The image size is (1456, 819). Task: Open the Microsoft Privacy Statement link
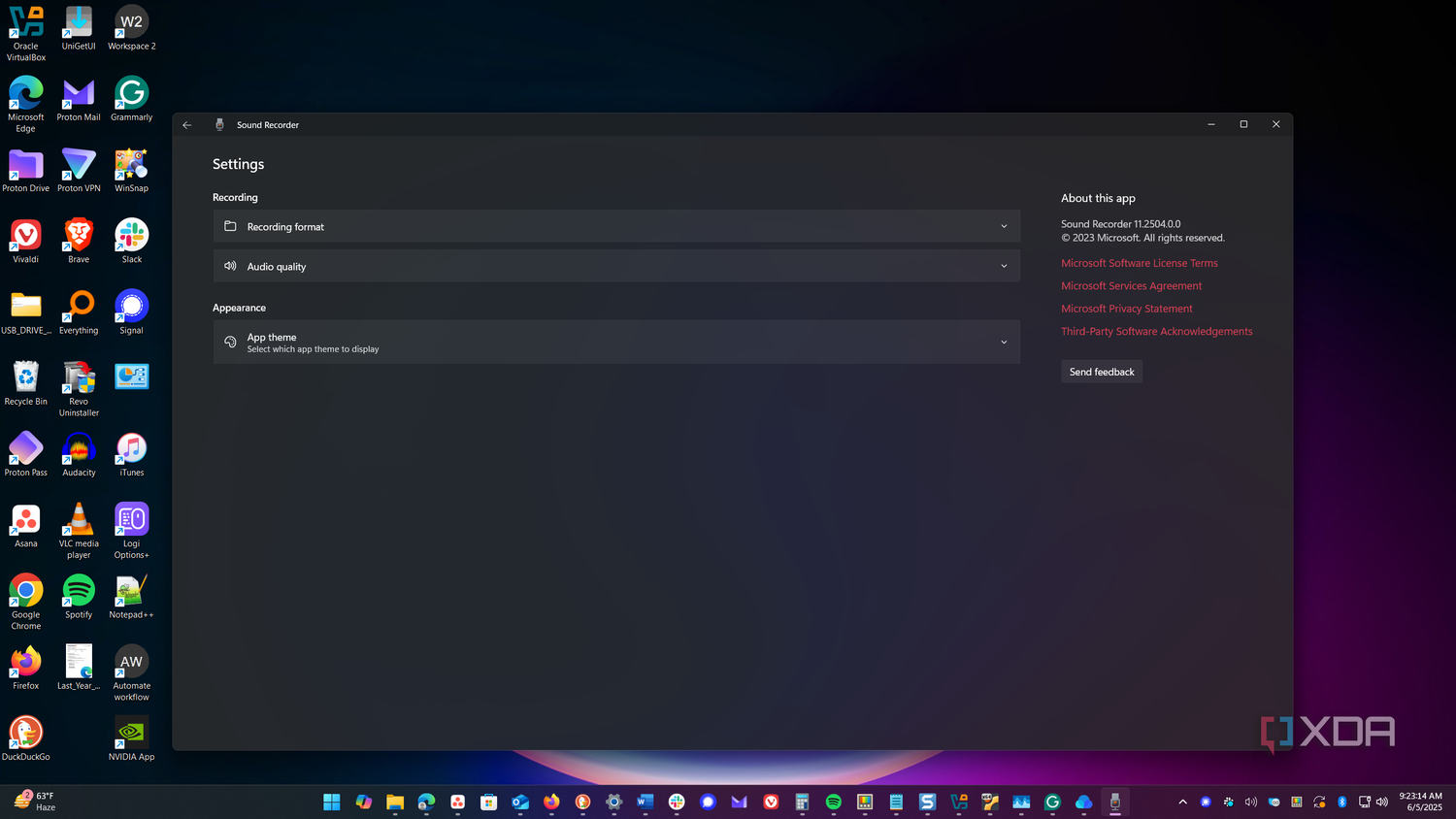coord(1126,309)
